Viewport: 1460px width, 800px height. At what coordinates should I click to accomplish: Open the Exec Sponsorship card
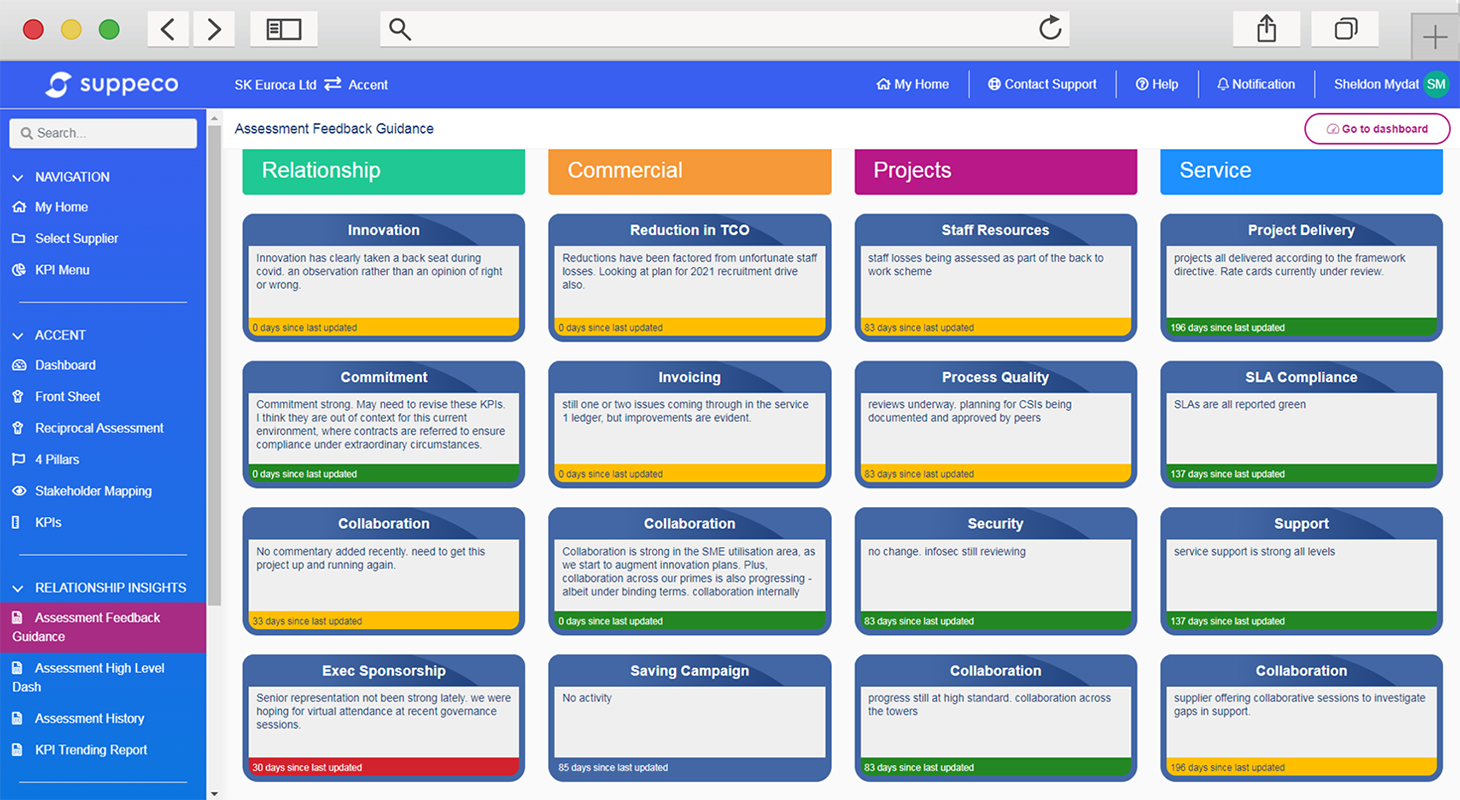coord(384,718)
